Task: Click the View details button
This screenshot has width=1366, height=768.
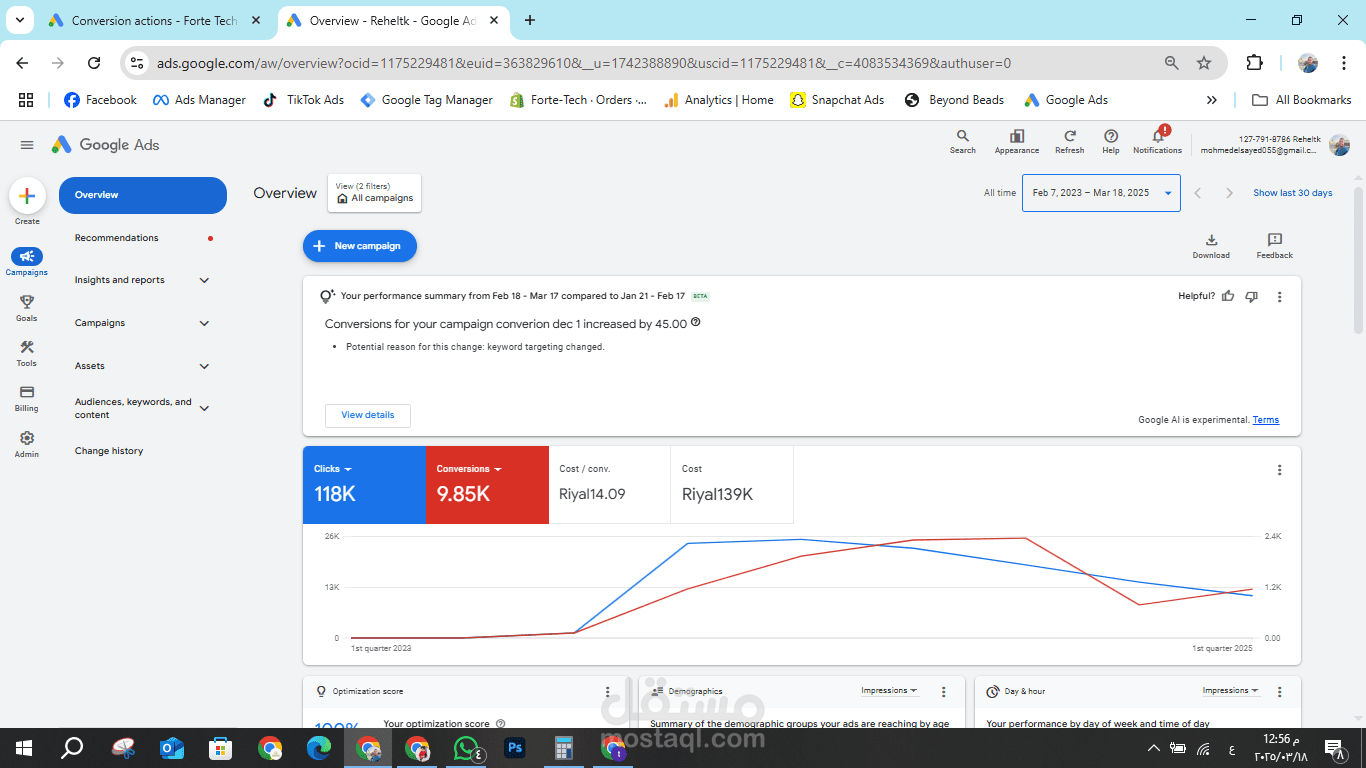Action: [x=368, y=415]
